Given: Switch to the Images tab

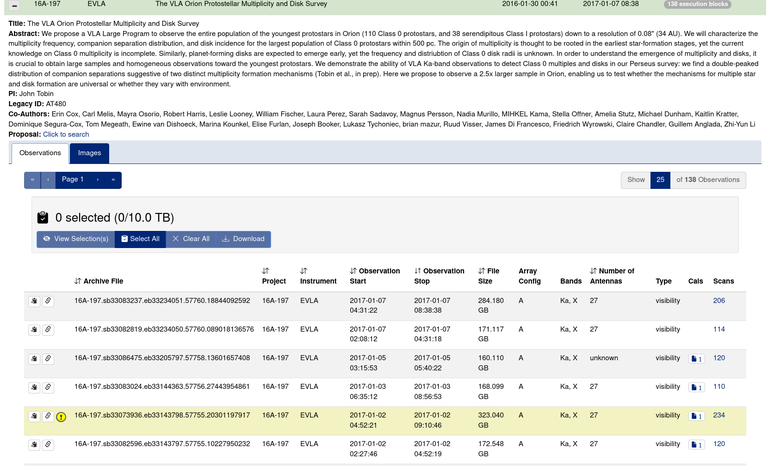Looking at the screenshot, I should 89,153.
